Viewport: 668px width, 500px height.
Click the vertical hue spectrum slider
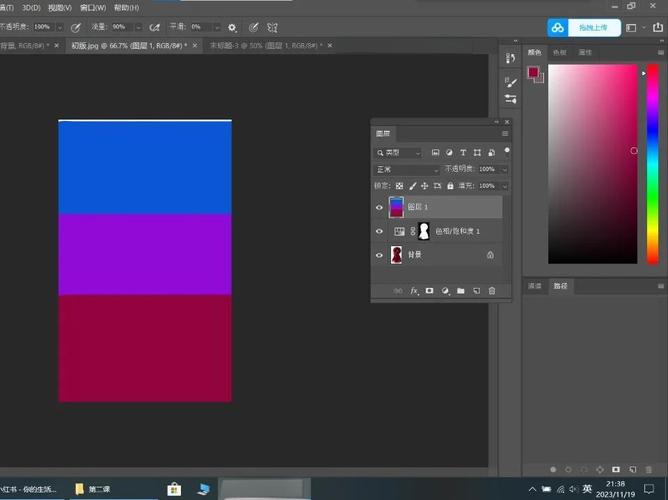click(x=653, y=163)
